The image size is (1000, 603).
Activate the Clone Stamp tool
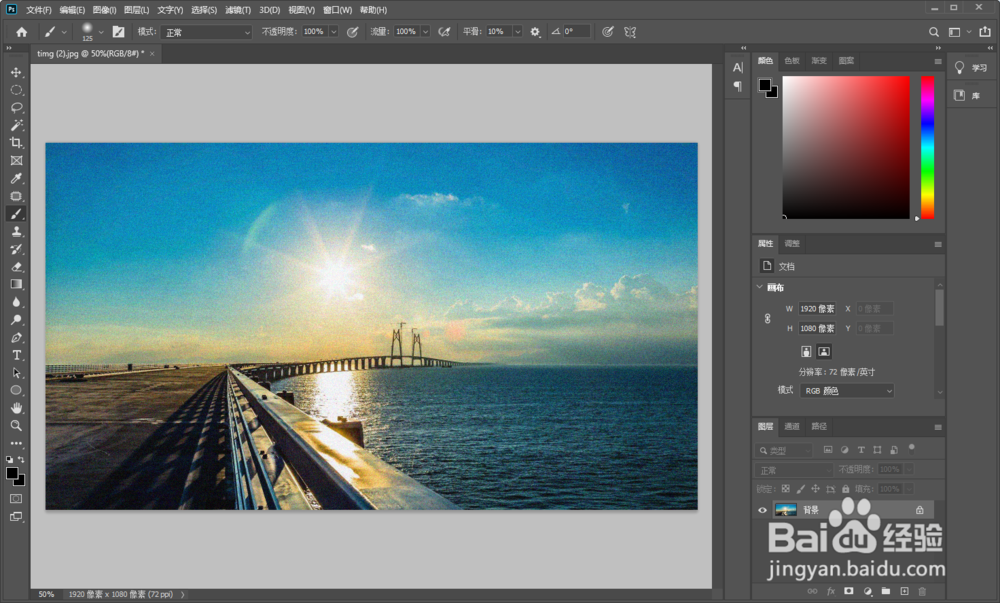(16, 231)
